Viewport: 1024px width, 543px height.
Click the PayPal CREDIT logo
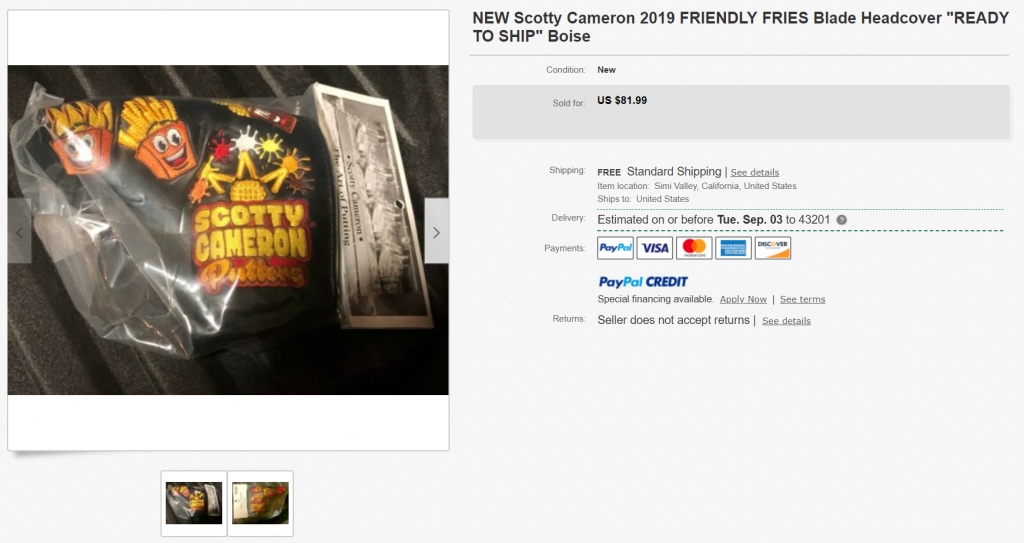(x=643, y=282)
